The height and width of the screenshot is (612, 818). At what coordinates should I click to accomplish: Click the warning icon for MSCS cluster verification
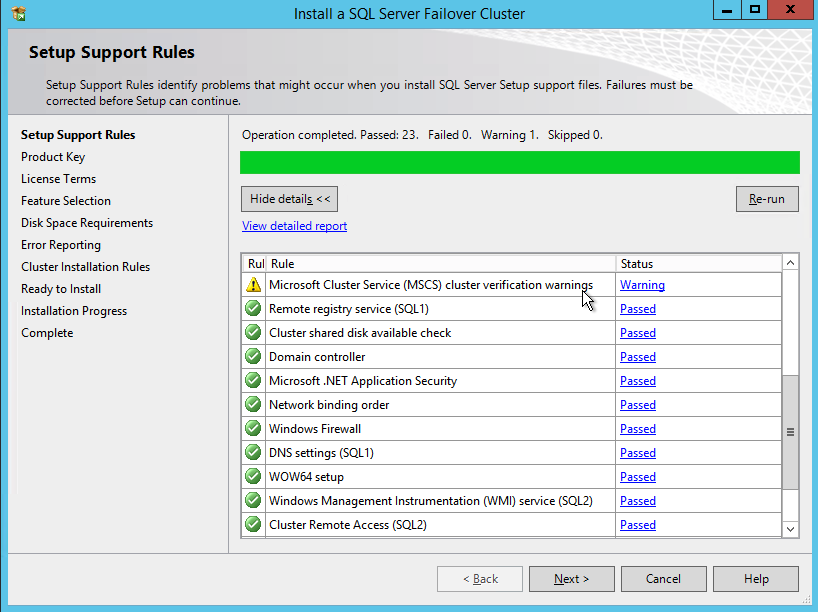pos(253,285)
